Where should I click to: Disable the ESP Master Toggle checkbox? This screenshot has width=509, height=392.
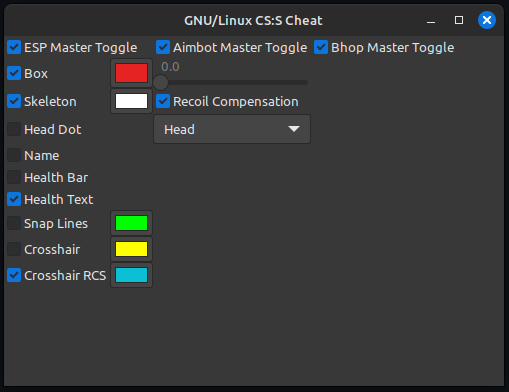14,47
